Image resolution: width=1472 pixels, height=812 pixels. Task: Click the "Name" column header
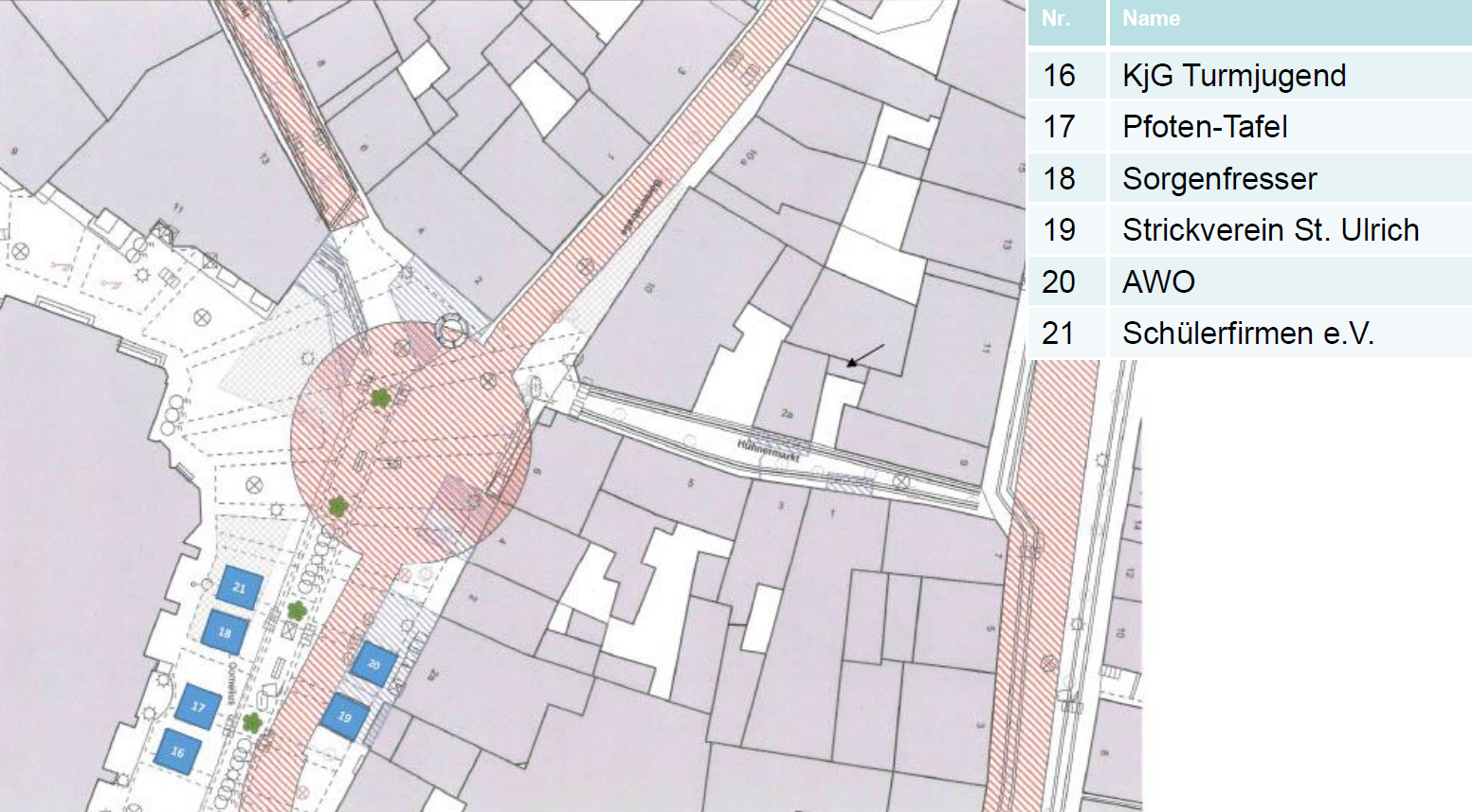(x=1151, y=19)
